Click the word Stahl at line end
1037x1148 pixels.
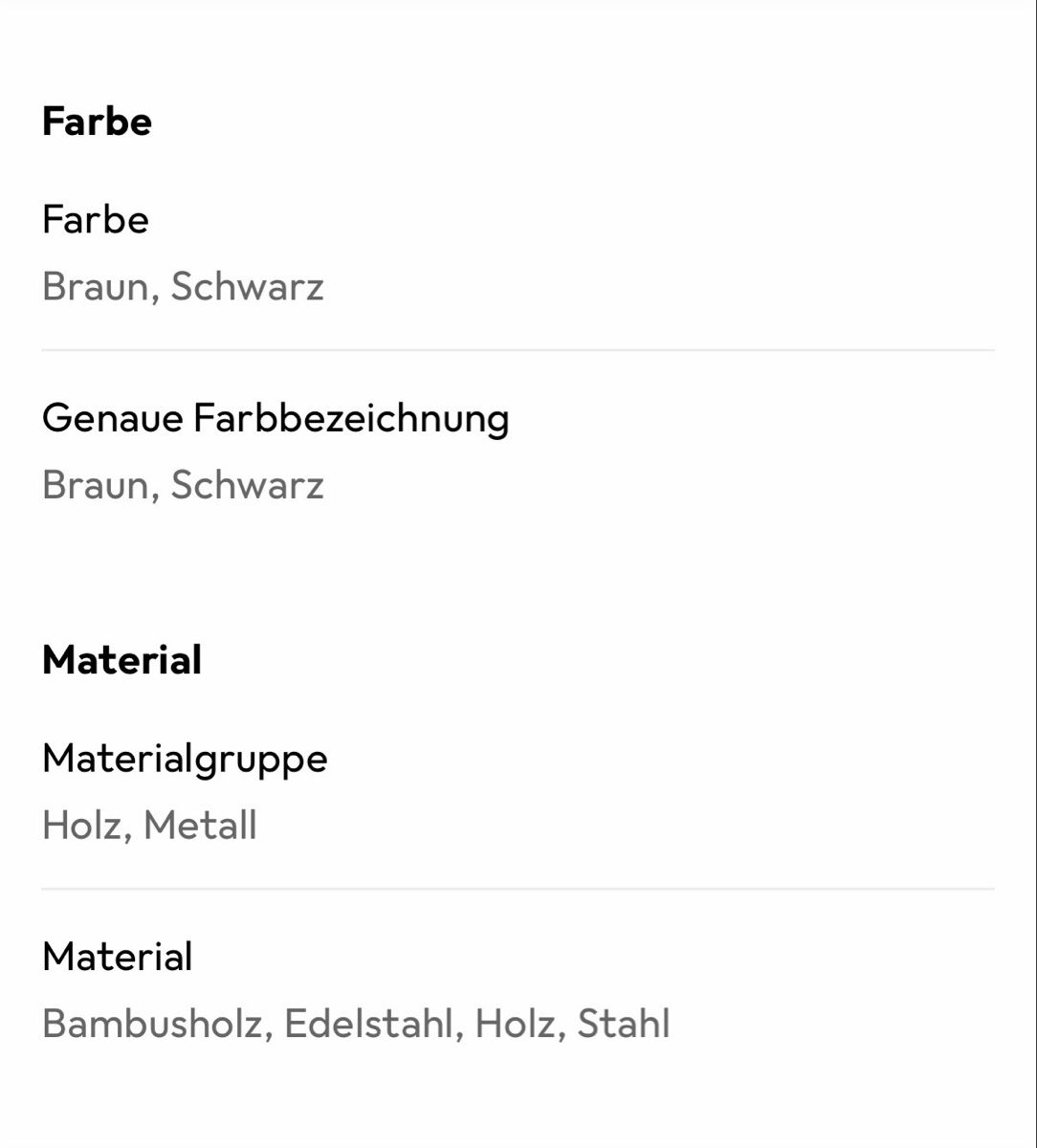pos(624,1024)
